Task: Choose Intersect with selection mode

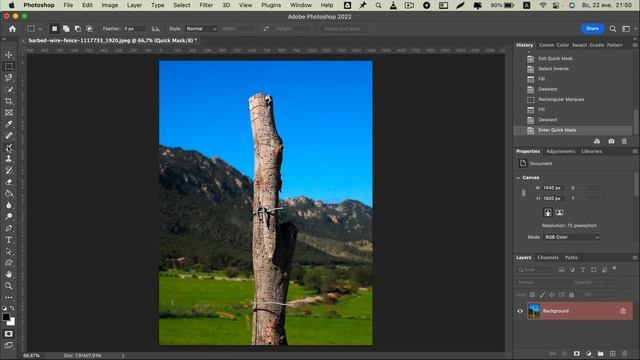Action: (x=89, y=29)
